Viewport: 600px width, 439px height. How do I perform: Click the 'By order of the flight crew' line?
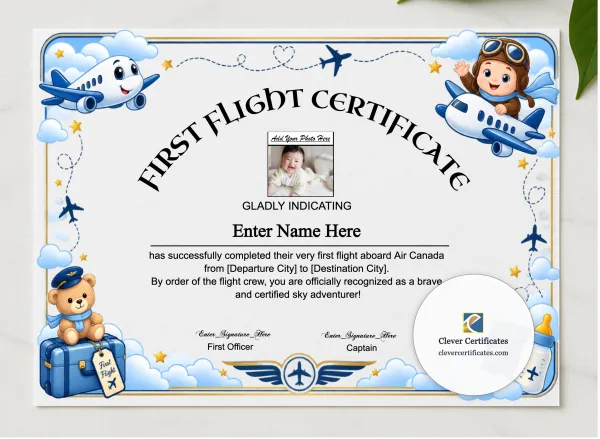pyautogui.click(x=297, y=282)
